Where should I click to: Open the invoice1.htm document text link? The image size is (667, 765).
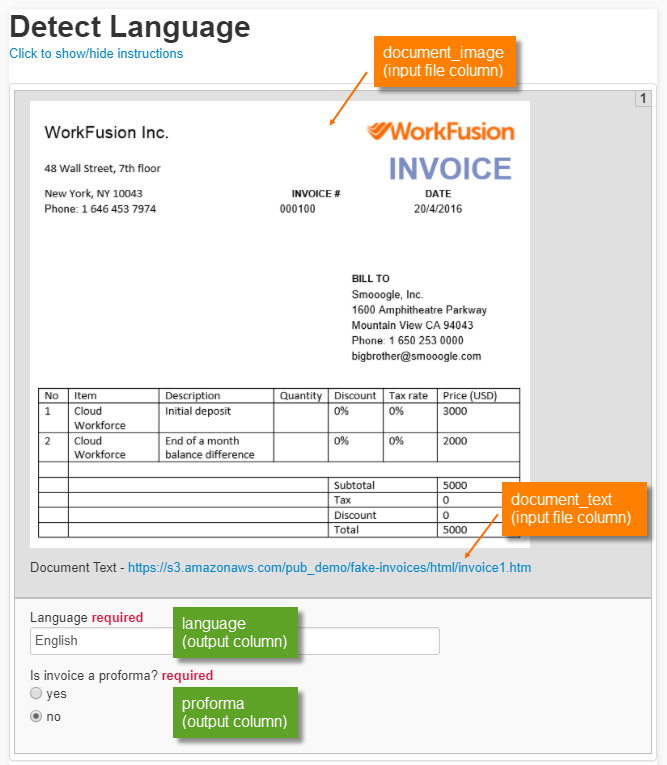point(329,567)
